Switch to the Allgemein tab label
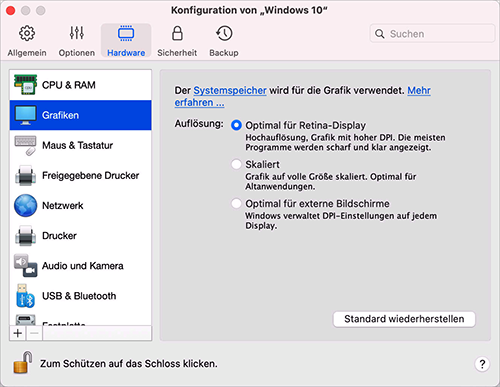This screenshot has width=500, height=387. pyautogui.click(x=27, y=53)
